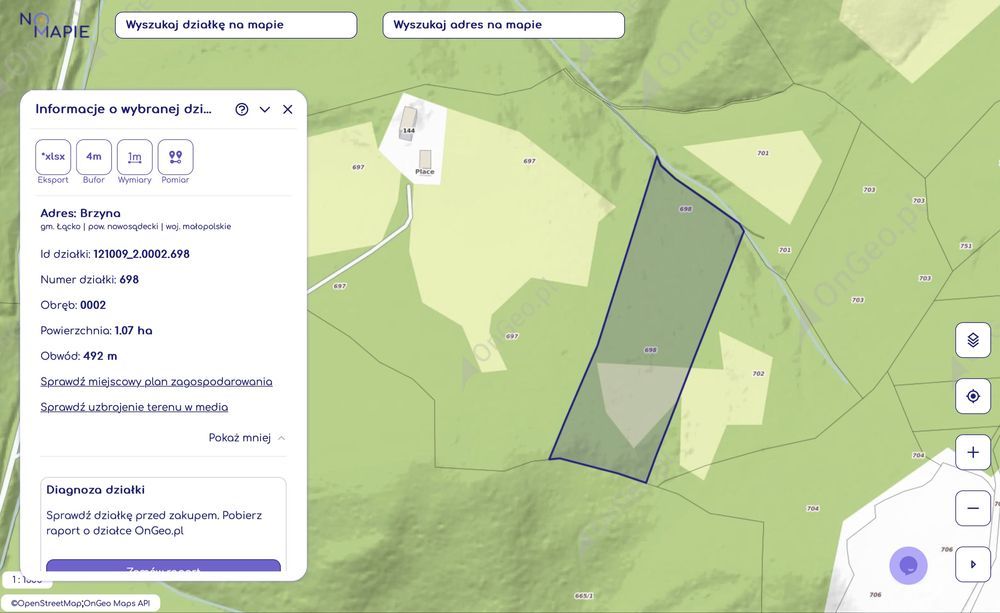The image size is (1000, 613).
Task: Click the NaMapie logo
Action: pyautogui.click(x=55, y=25)
